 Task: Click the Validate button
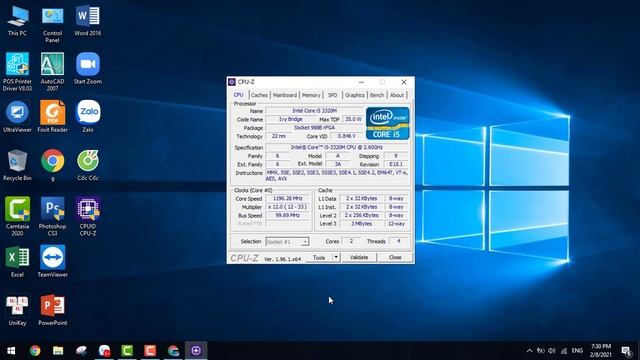pyautogui.click(x=359, y=258)
